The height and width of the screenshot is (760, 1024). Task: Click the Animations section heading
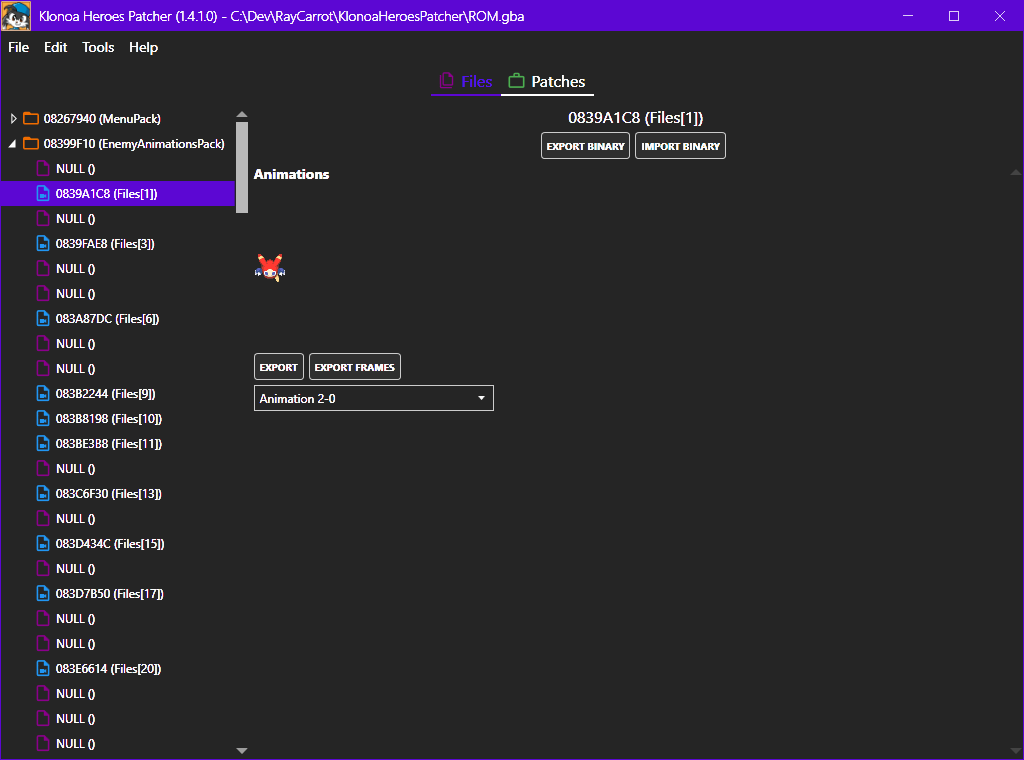[x=291, y=174]
